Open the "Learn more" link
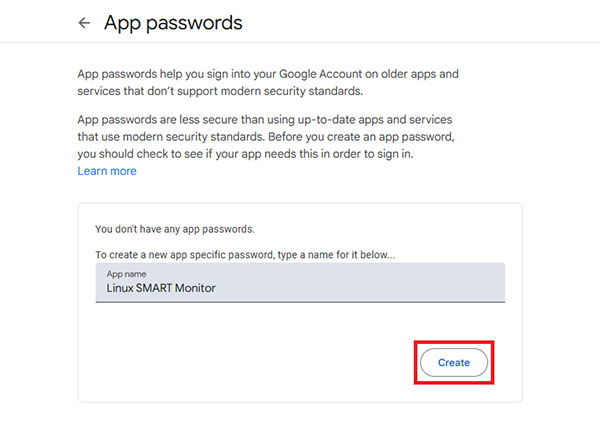Screen dimensions: 600x431 click(107, 171)
